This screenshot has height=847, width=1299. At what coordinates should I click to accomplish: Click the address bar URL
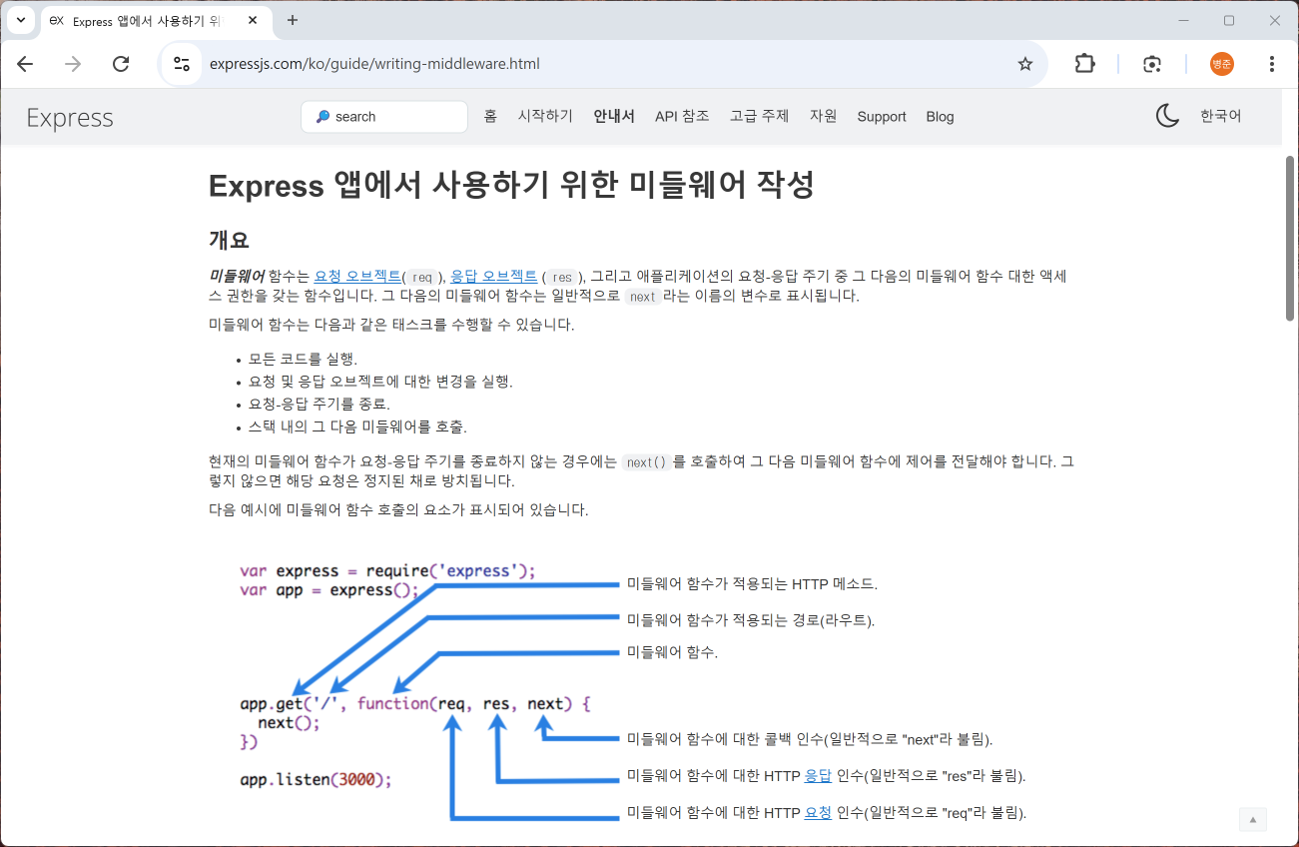[374, 64]
